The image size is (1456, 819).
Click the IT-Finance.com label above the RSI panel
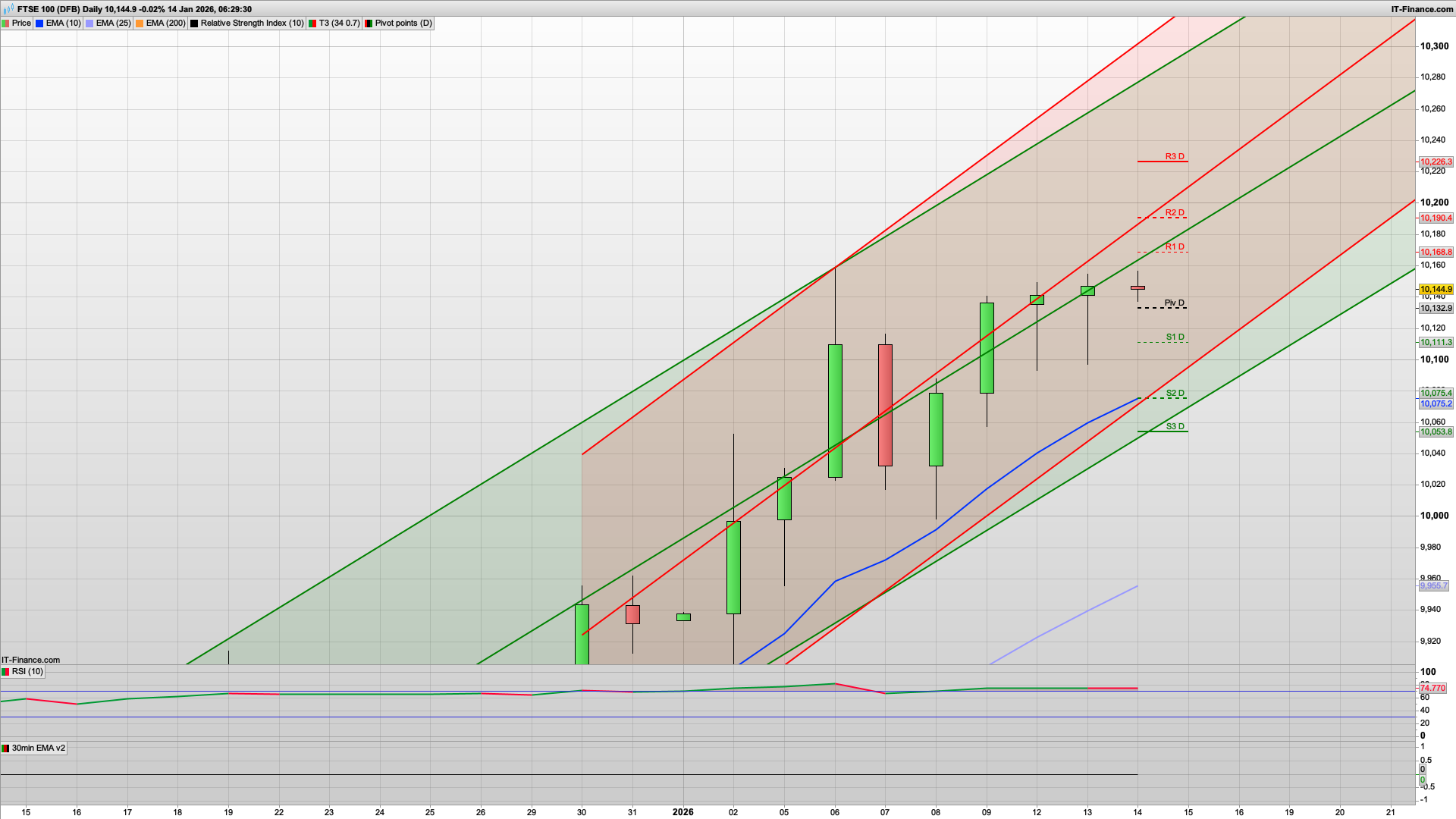[29, 661]
